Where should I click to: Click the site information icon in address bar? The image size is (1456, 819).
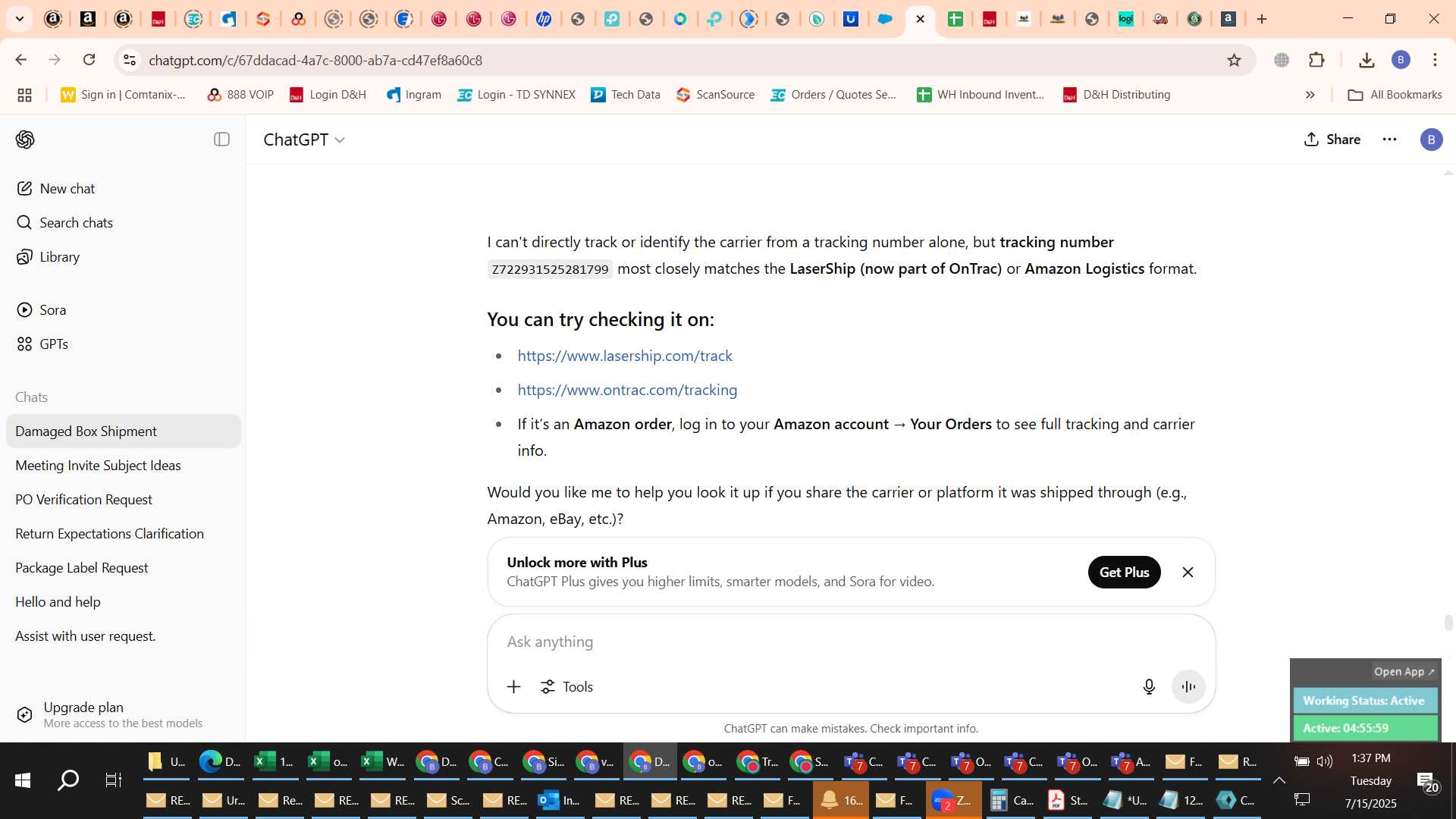point(130,60)
